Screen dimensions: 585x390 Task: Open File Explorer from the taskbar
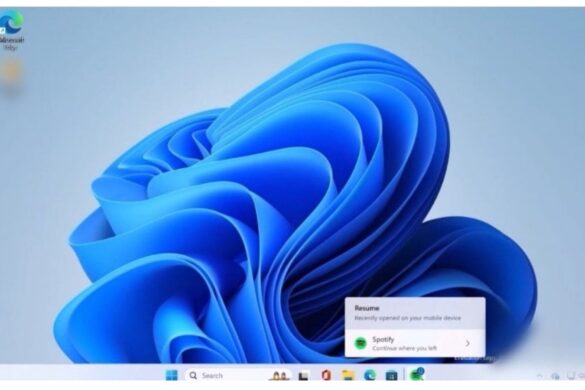click(348, 375)
